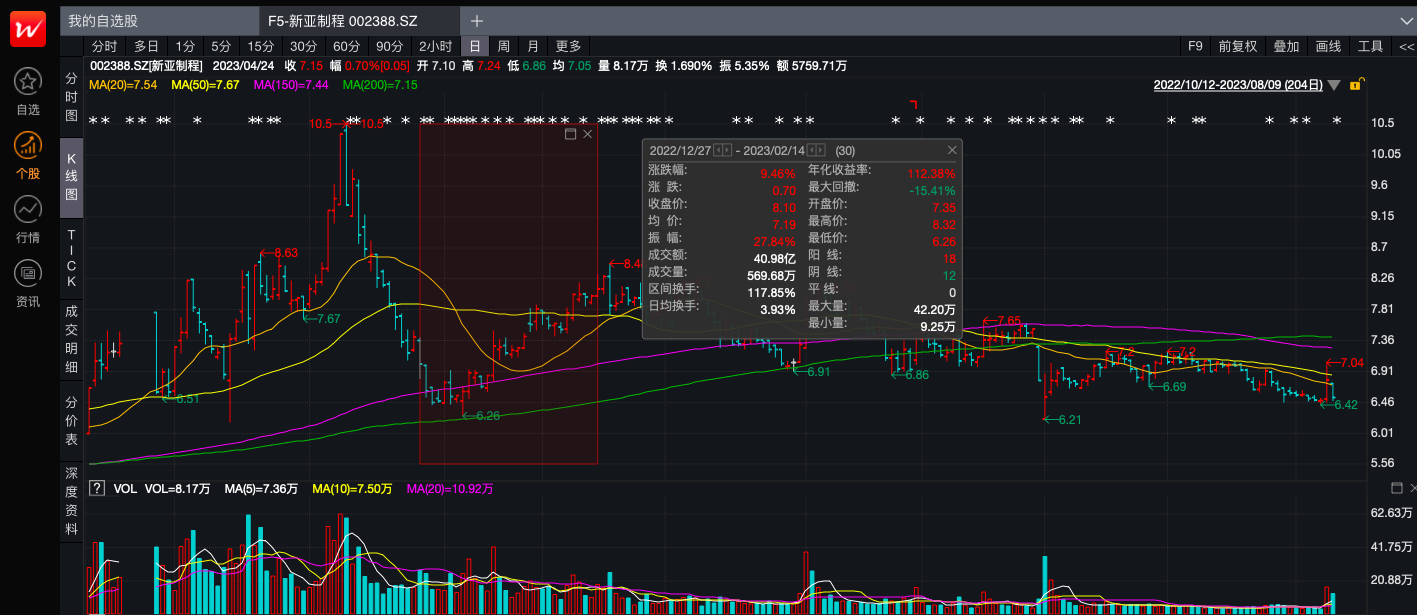Open the 自选 watchlist star icon
This screenshot has height=615, width=1417.
[28, 82]
